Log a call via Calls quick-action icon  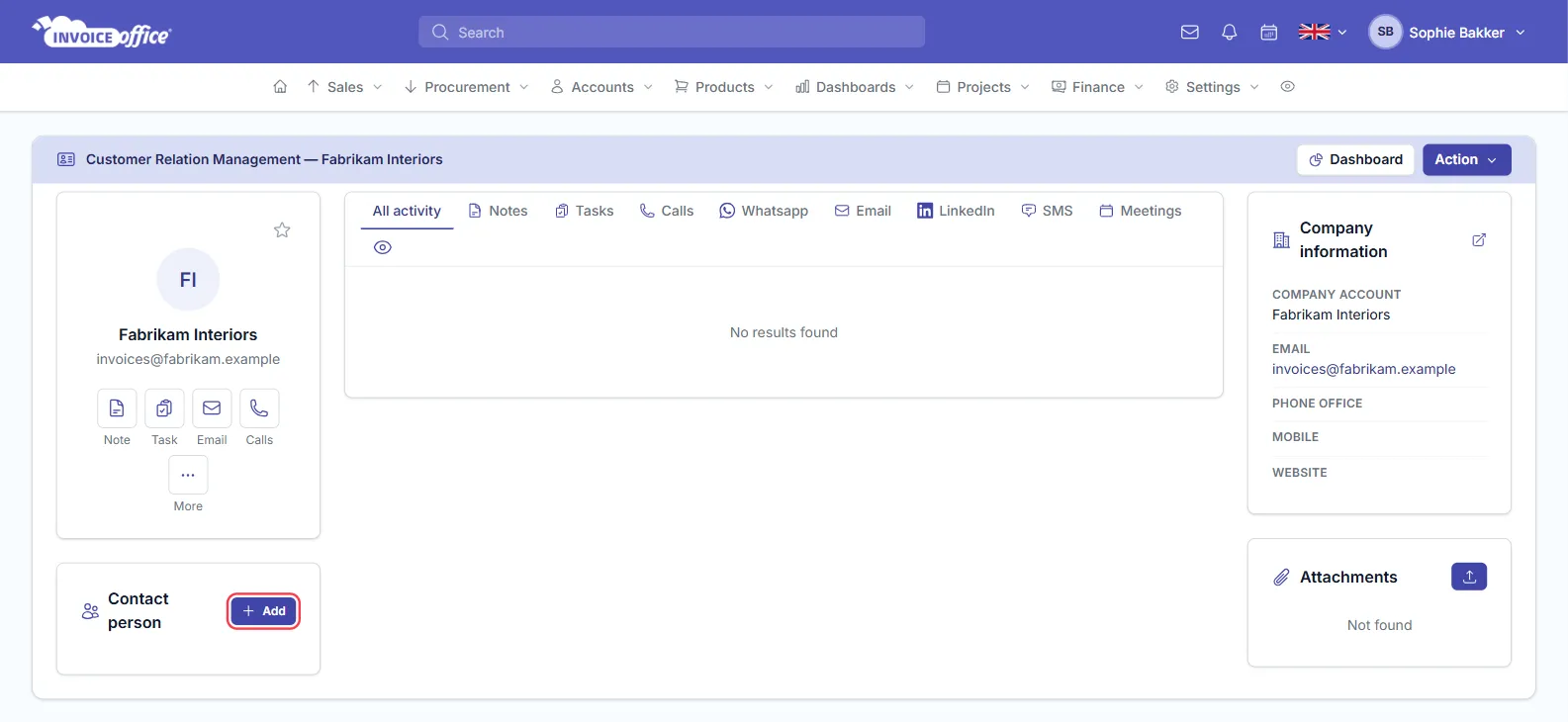click(x=259, y=407)
